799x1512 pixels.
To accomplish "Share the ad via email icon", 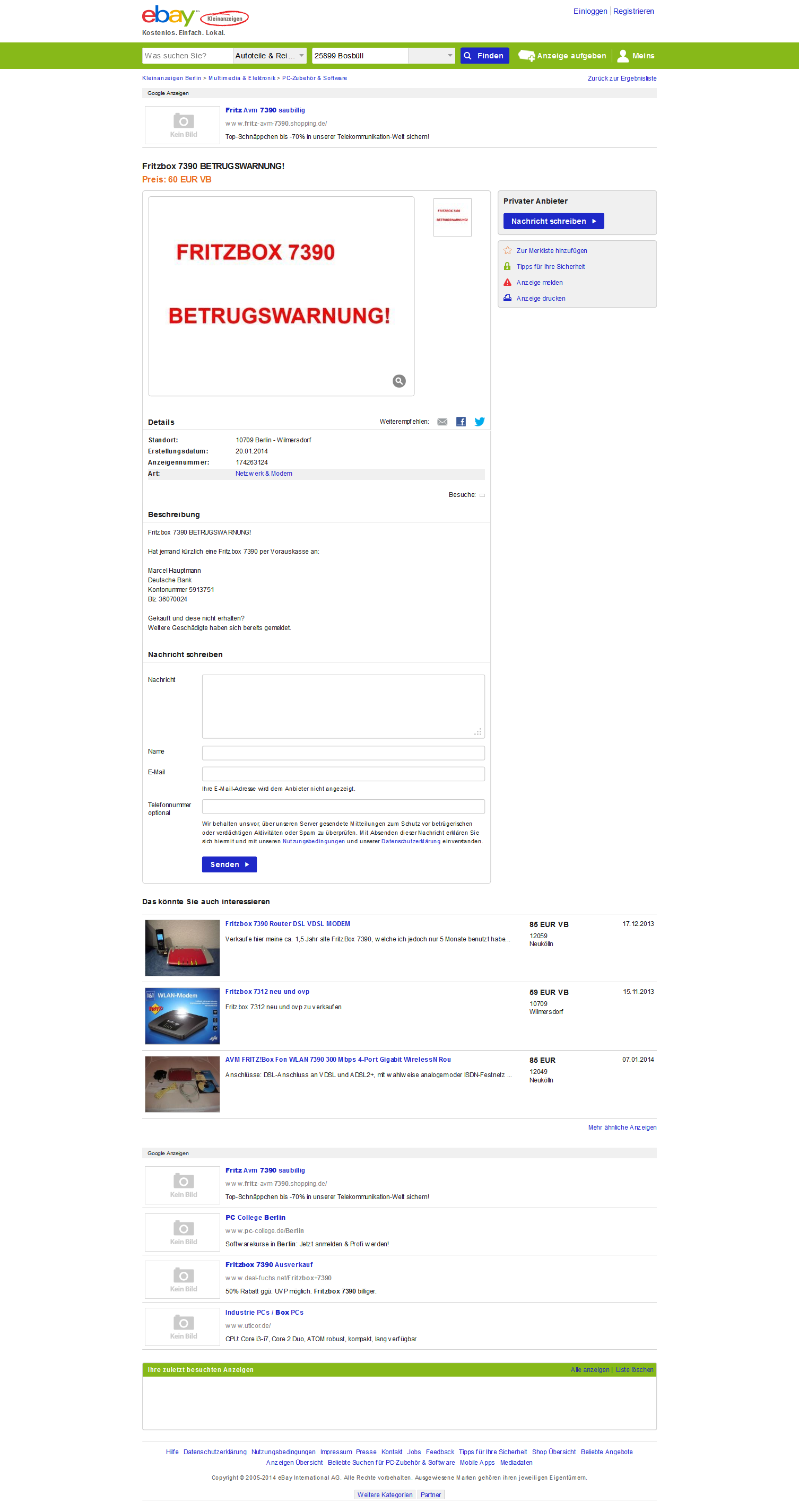I will pyautogui.click(x=442, y=422).
